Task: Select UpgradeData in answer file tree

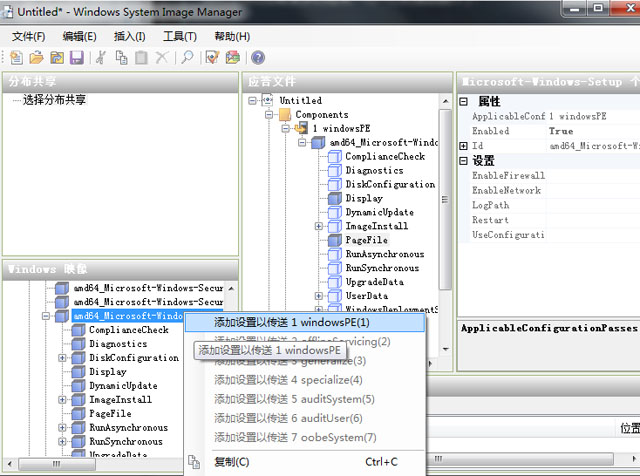Action: coord(375,282)
